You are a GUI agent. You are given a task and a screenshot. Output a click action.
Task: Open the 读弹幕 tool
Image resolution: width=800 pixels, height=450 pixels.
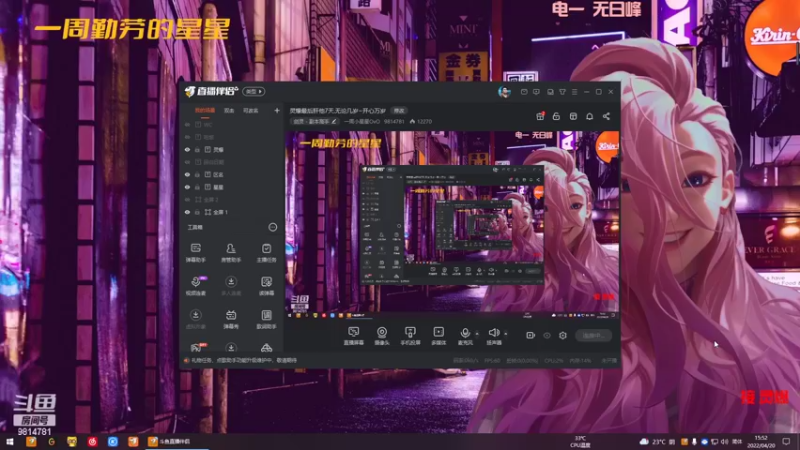(266, 286)
